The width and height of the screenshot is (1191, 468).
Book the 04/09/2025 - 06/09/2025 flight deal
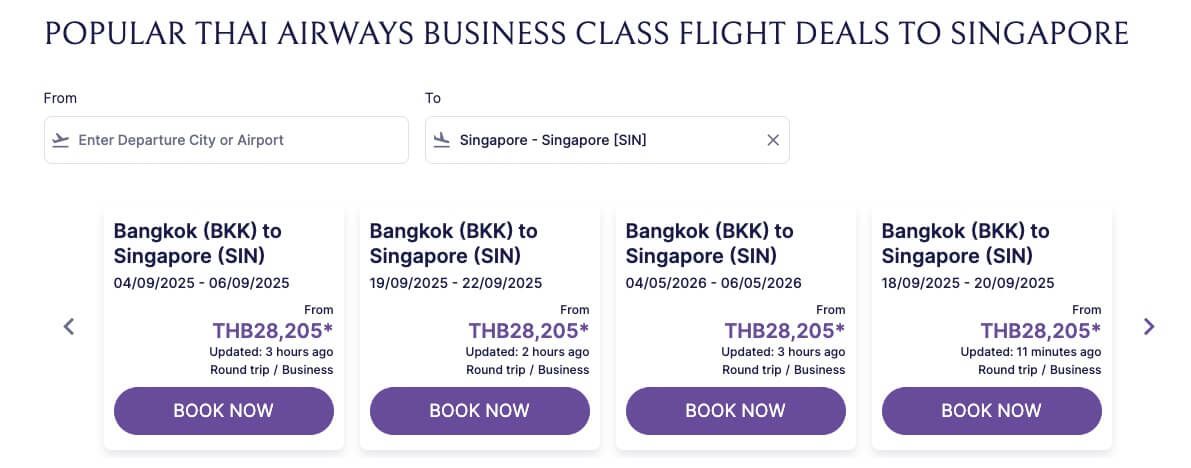pyautogui.click(x=223, y=411)
